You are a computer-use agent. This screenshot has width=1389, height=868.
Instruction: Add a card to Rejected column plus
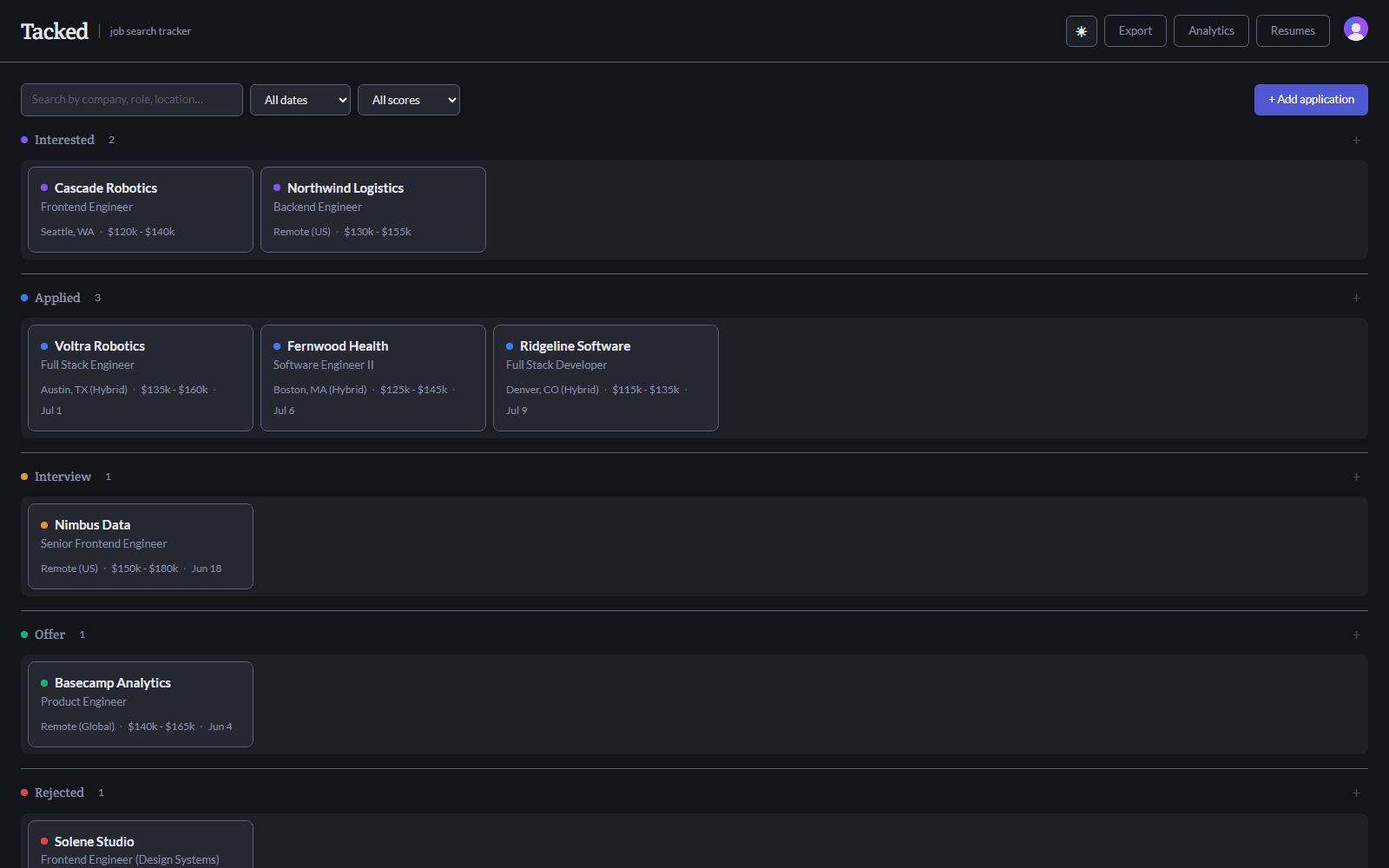click(1356, 792)
